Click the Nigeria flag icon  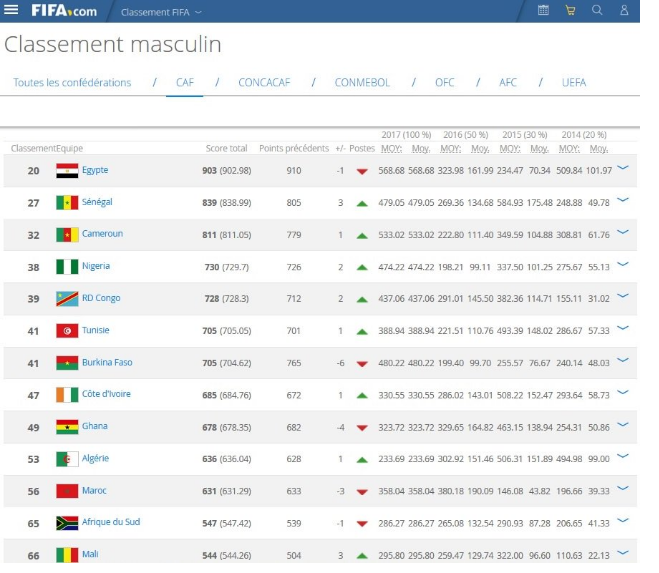(x=67, y=267)
